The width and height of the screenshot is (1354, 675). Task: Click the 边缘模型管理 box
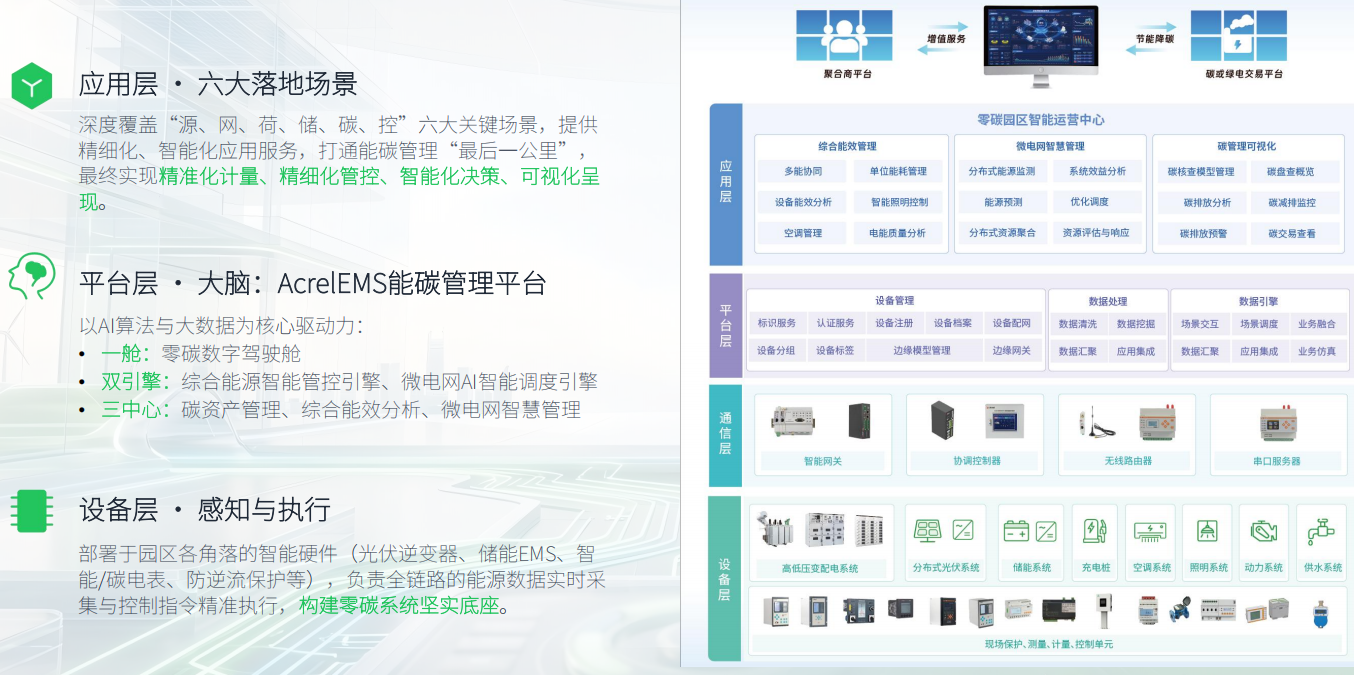(922, 351)
